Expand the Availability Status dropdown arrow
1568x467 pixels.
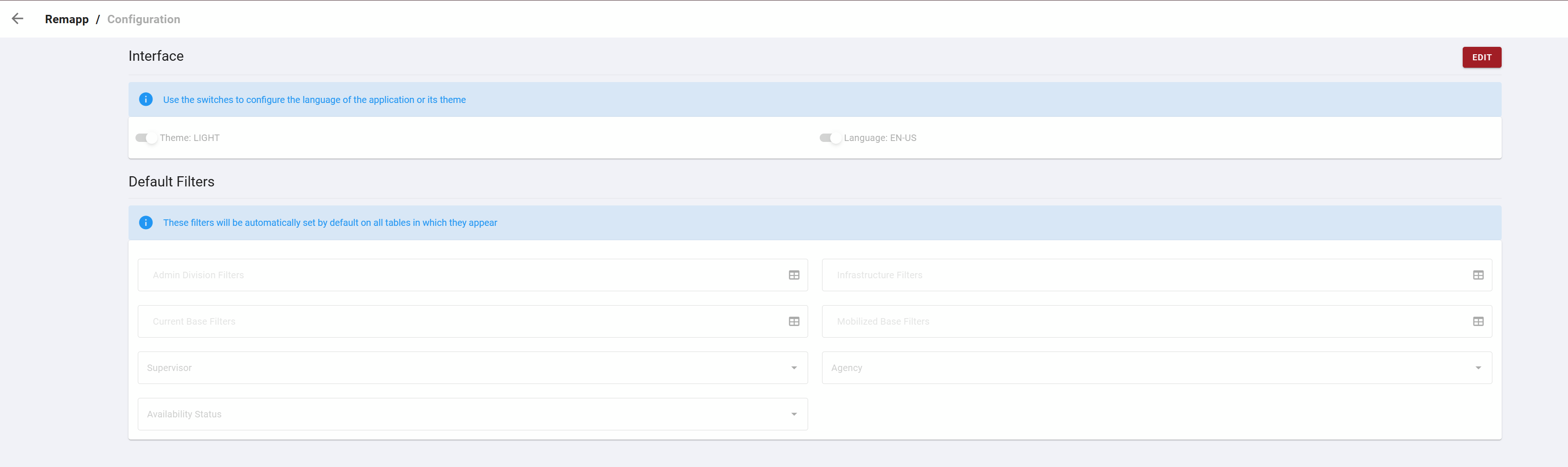click(794, 414)
